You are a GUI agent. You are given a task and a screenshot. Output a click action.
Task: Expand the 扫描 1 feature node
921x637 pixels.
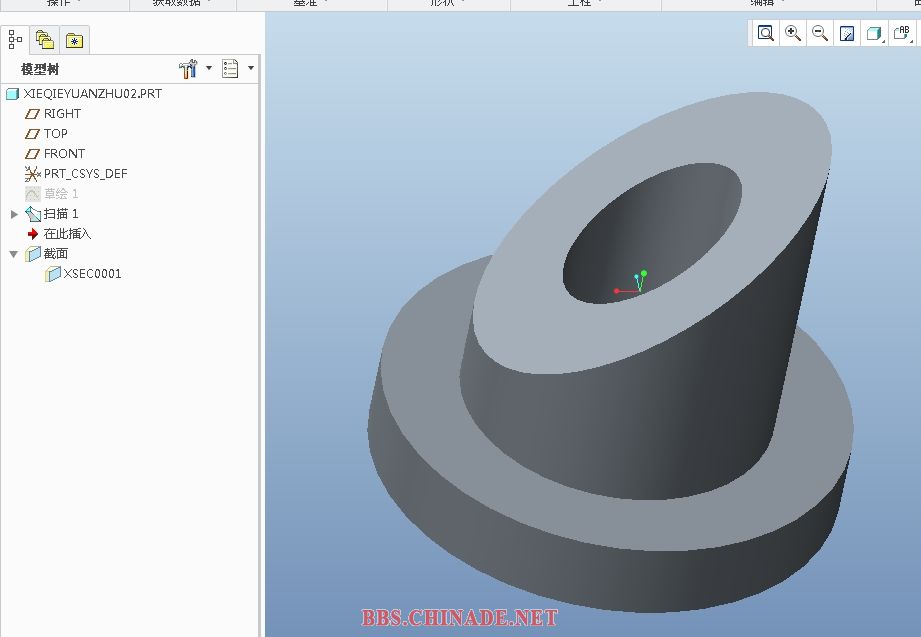[x=14, y=214]
